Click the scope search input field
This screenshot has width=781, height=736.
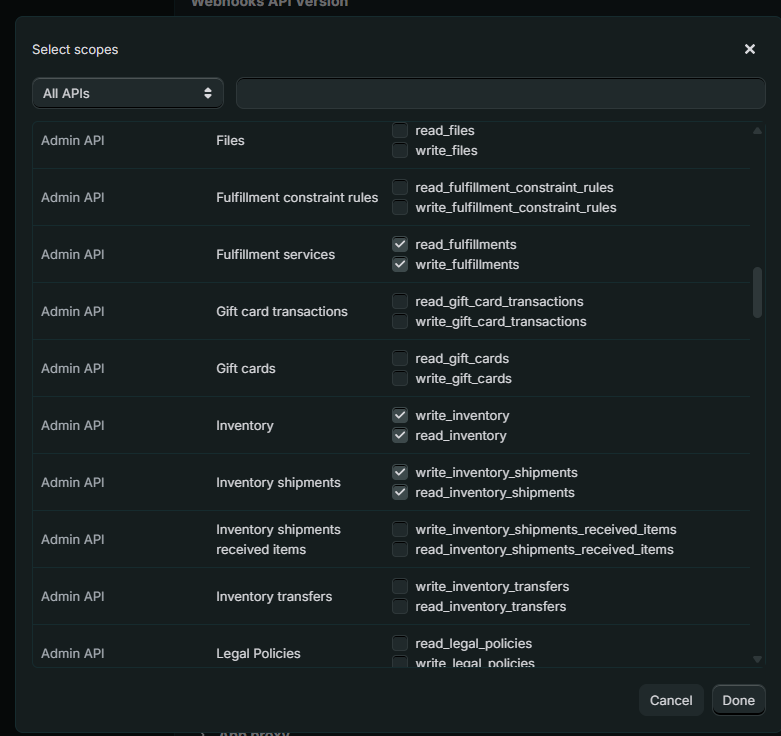[500, 93]
